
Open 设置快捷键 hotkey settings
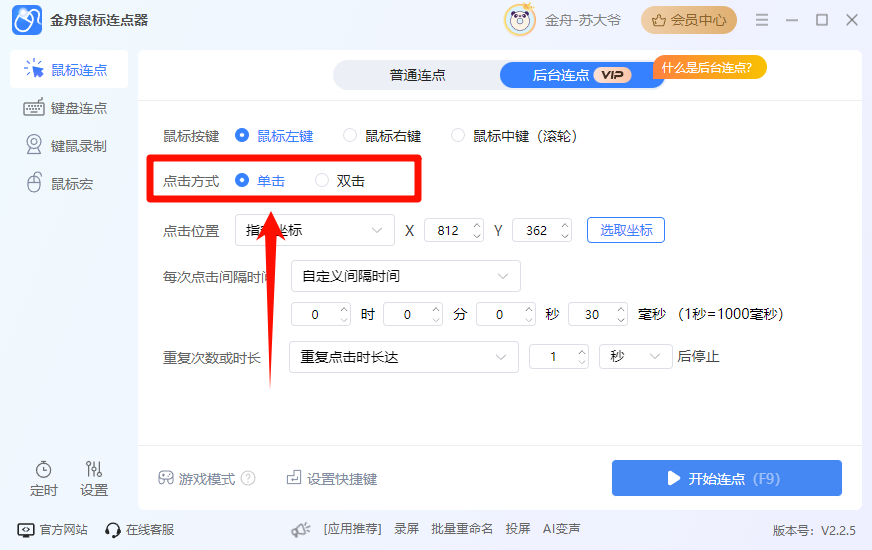click(332, 478)
